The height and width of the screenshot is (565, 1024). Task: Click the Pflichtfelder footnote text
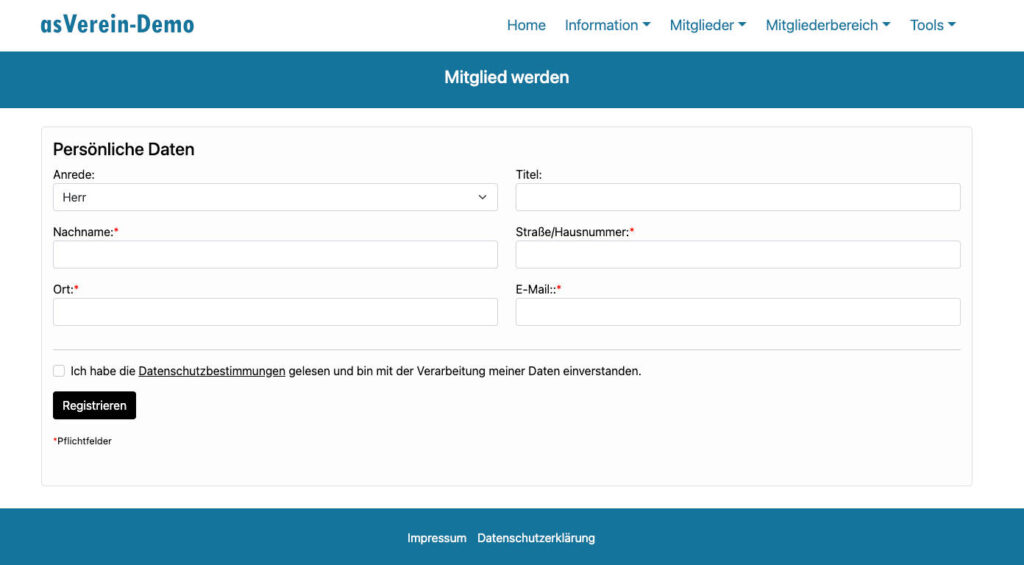pyautogui.click(x=84, y=441)
